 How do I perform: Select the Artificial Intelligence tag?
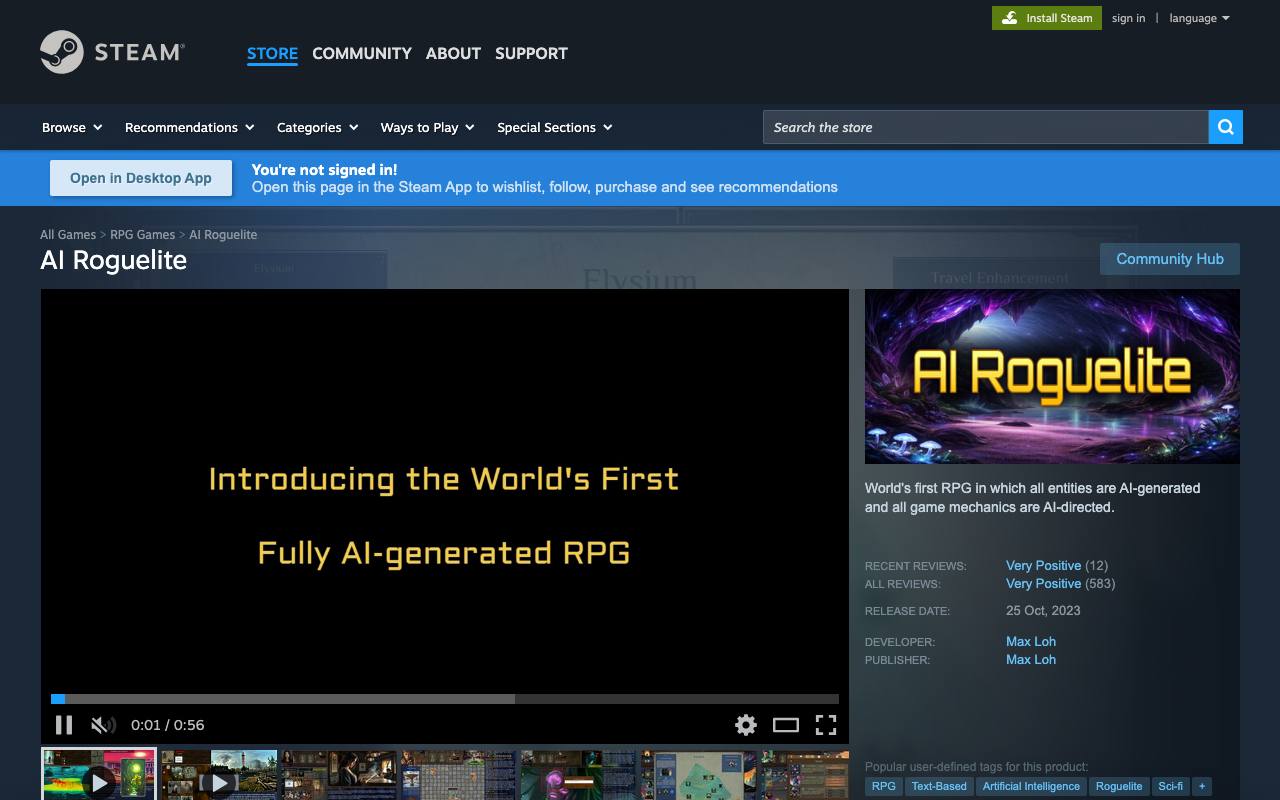pos(1031,786)
